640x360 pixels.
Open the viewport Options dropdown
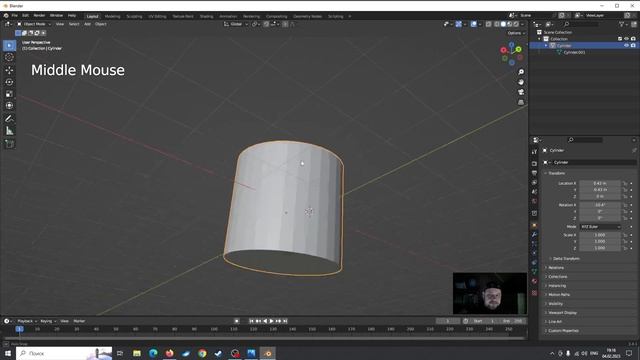click(516, 33)
